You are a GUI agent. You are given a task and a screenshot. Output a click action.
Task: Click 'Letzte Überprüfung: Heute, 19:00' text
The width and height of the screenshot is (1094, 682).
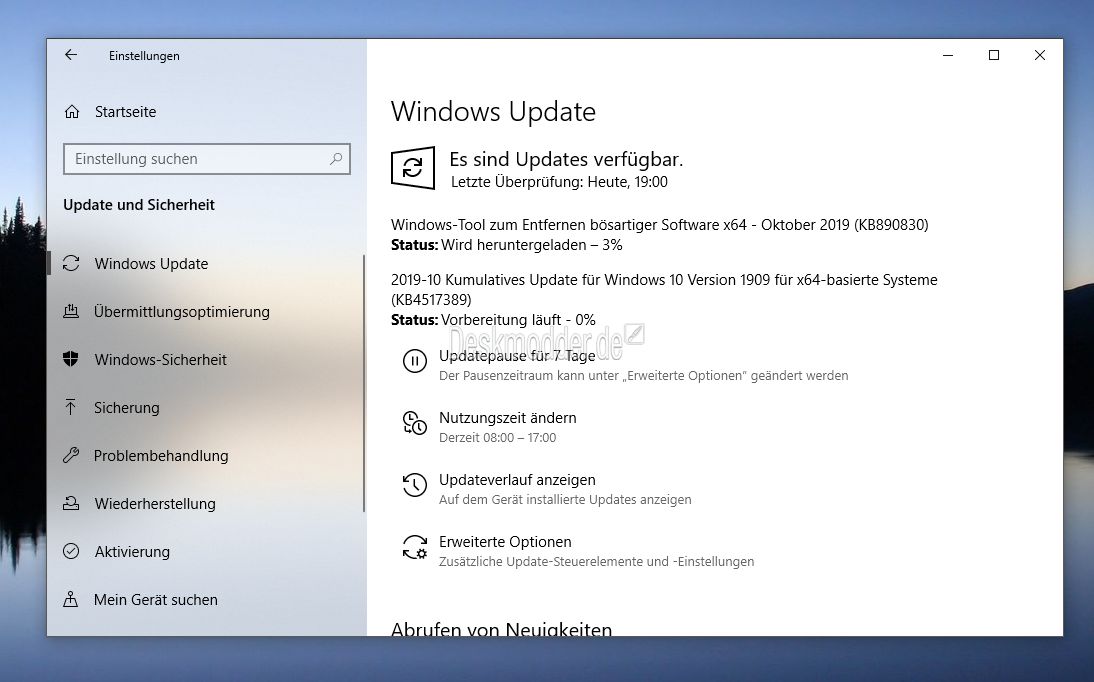tap(559, 182)
